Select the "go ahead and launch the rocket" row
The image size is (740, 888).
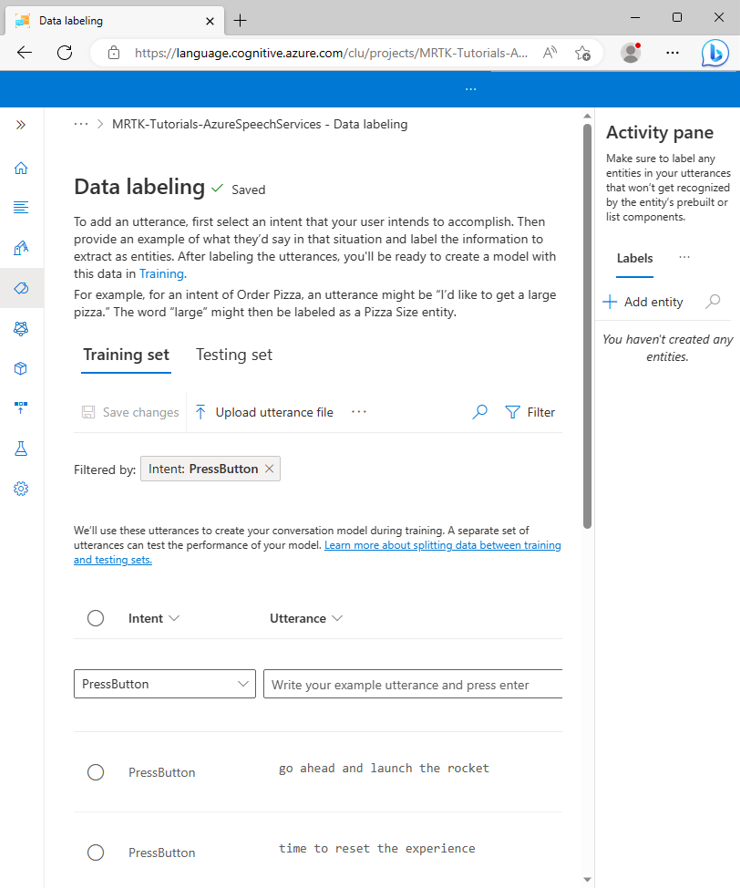tap(96, 772)
